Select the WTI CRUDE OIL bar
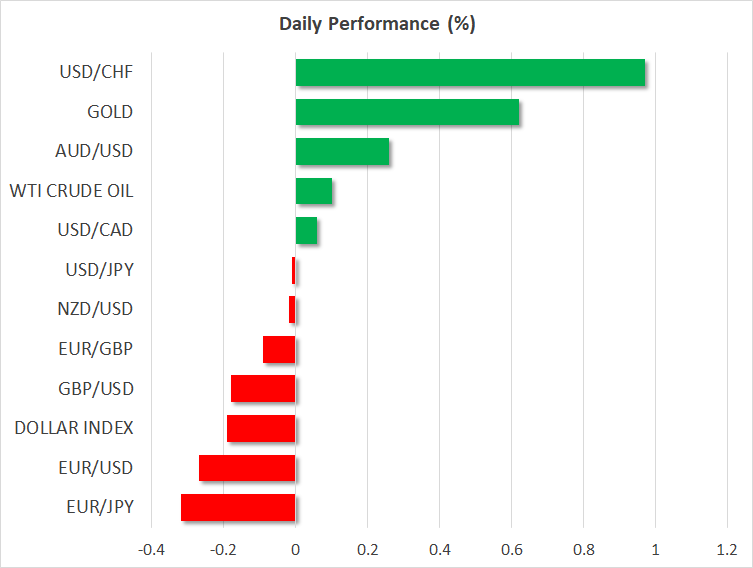Image resolution: width=753 pixels, height=568 pixels. point(314,191)
